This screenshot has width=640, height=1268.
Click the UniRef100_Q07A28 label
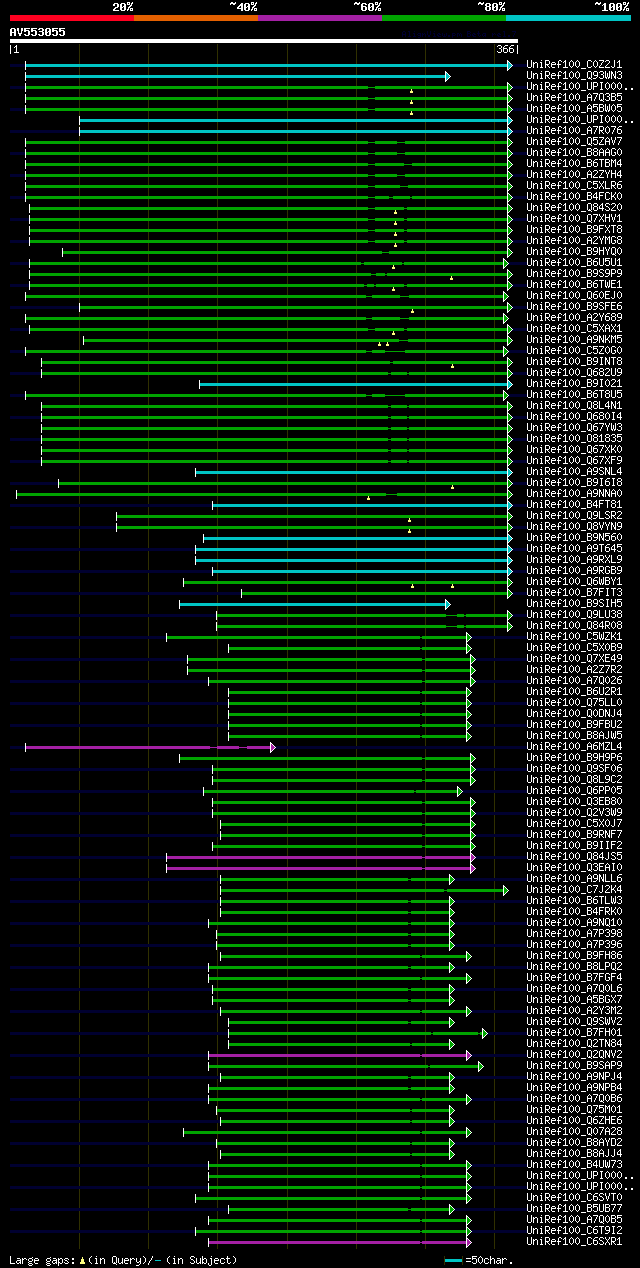click(574, 1132)
